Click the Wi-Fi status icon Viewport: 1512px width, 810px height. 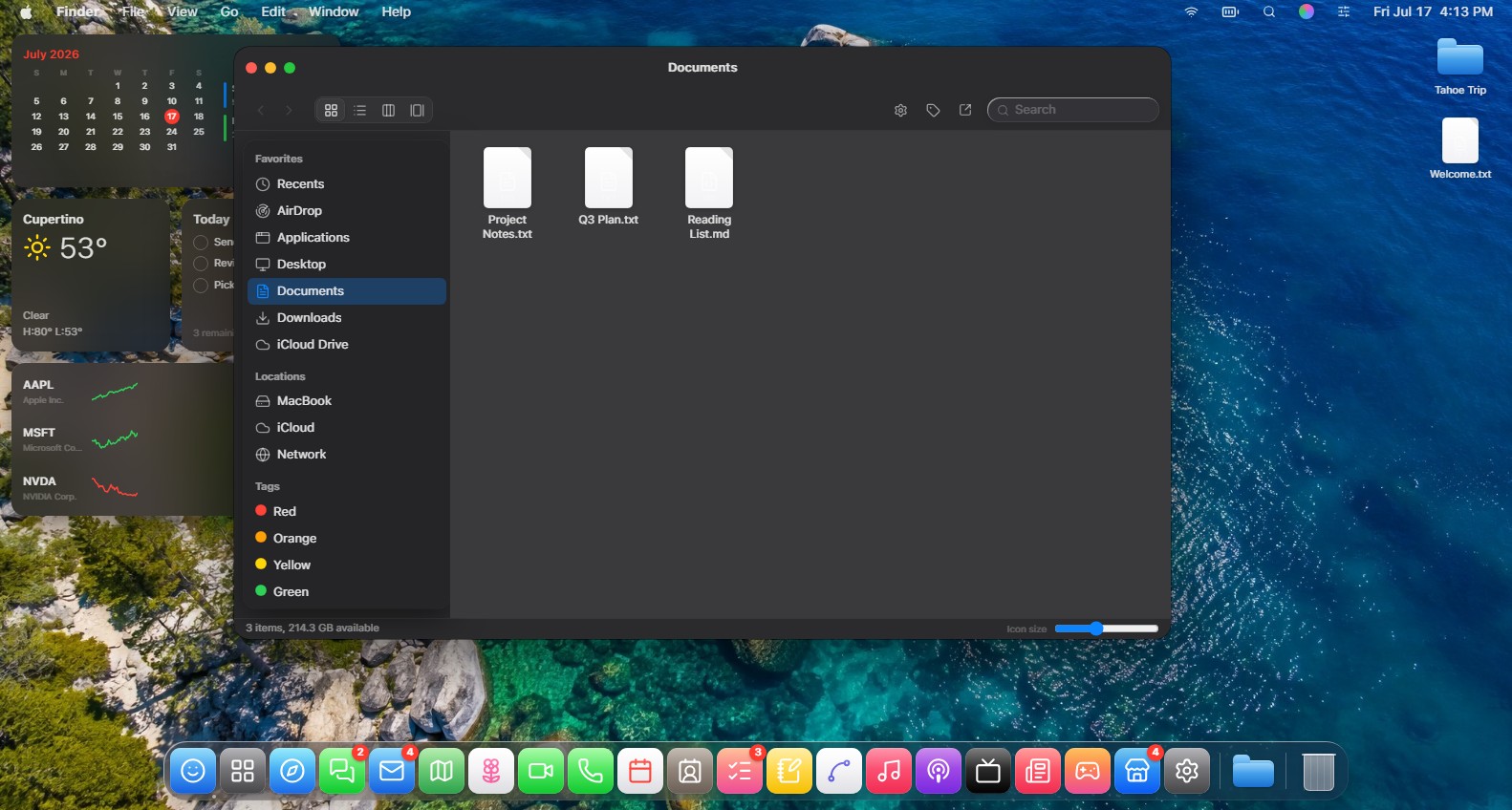pos(1191,11)
